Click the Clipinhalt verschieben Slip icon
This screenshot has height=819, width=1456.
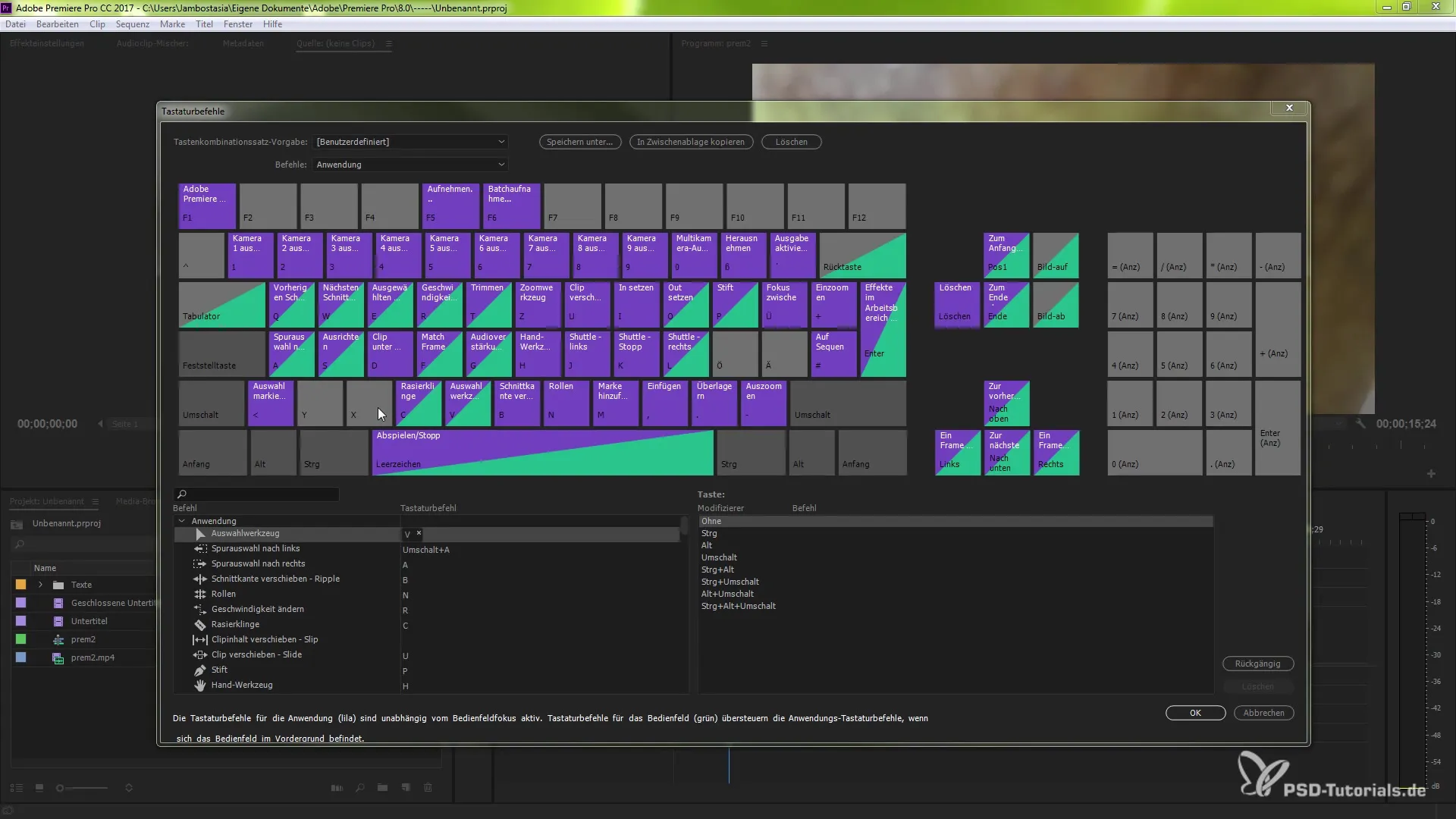point(200,640)
